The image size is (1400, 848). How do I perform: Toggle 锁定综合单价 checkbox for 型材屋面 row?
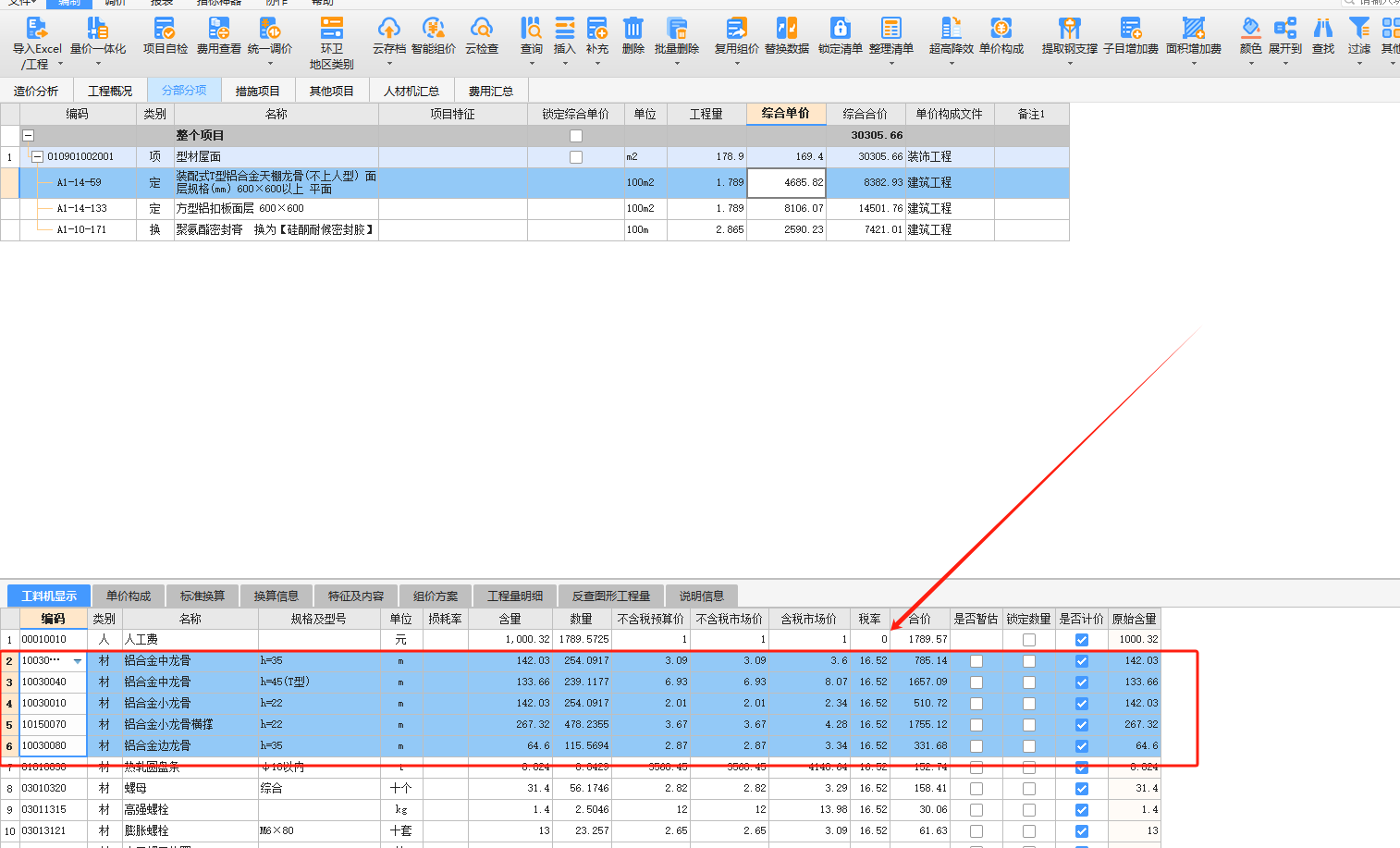pyautogui.click(x=576, y=157)
